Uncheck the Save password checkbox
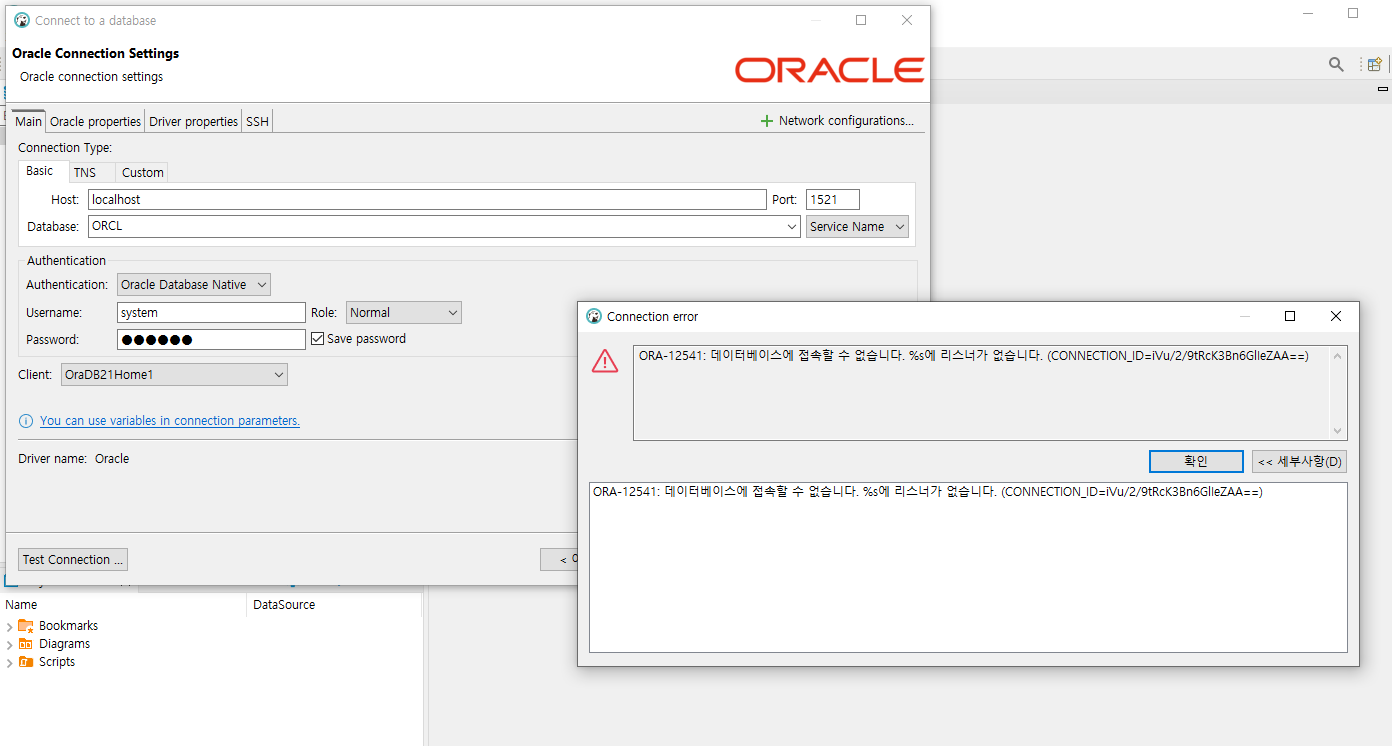This screenshot has width=1392, height=746. [x=317, y=338]
